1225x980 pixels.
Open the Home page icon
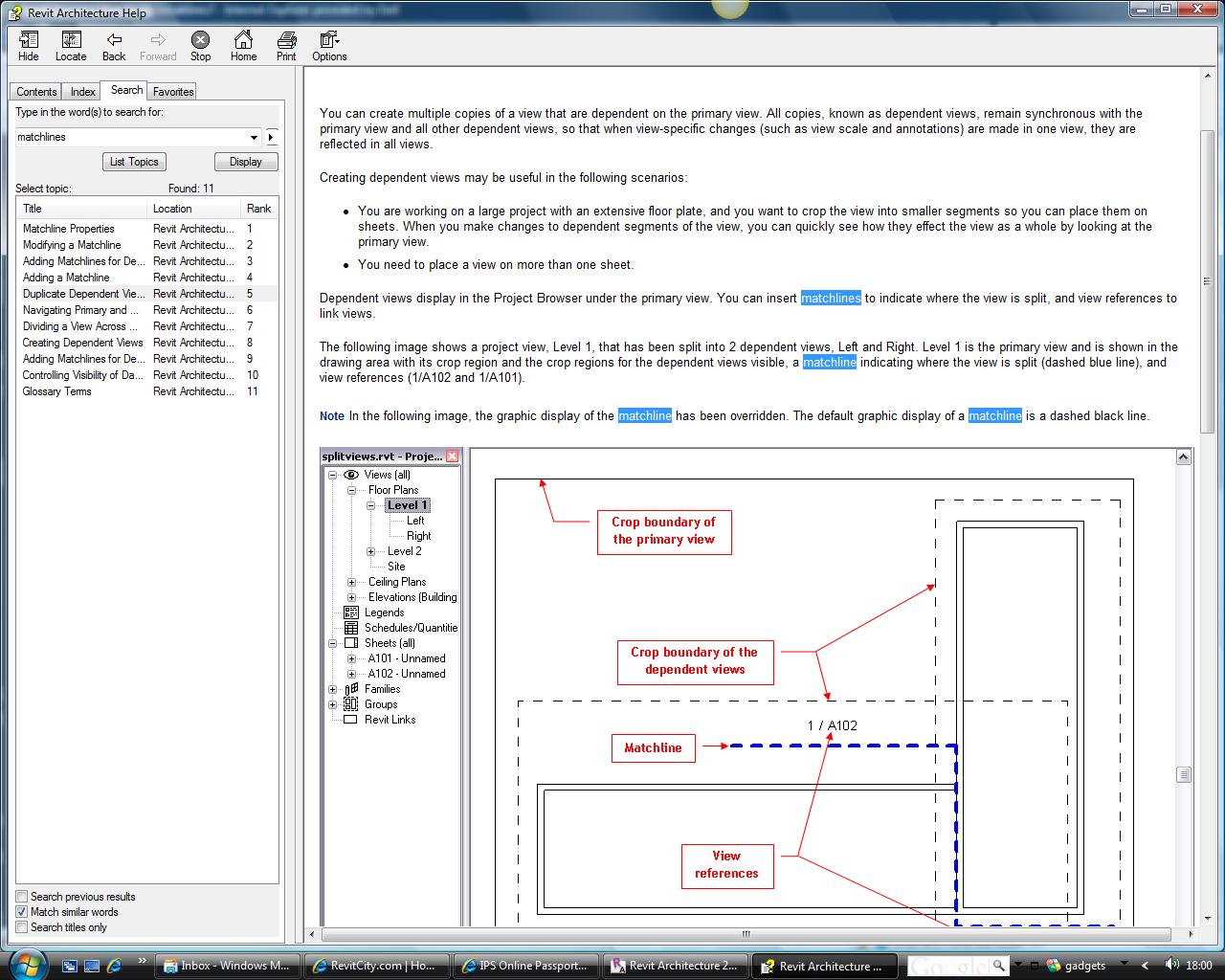(x=243, y=45)
